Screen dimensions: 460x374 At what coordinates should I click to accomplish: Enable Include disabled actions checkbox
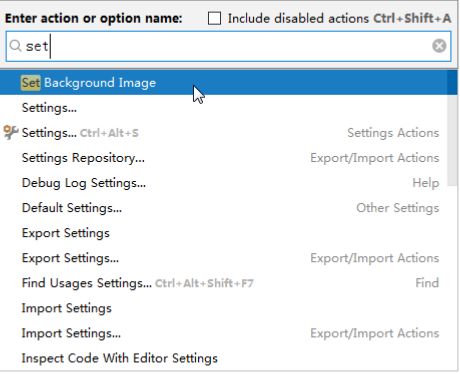pos(214,18)
